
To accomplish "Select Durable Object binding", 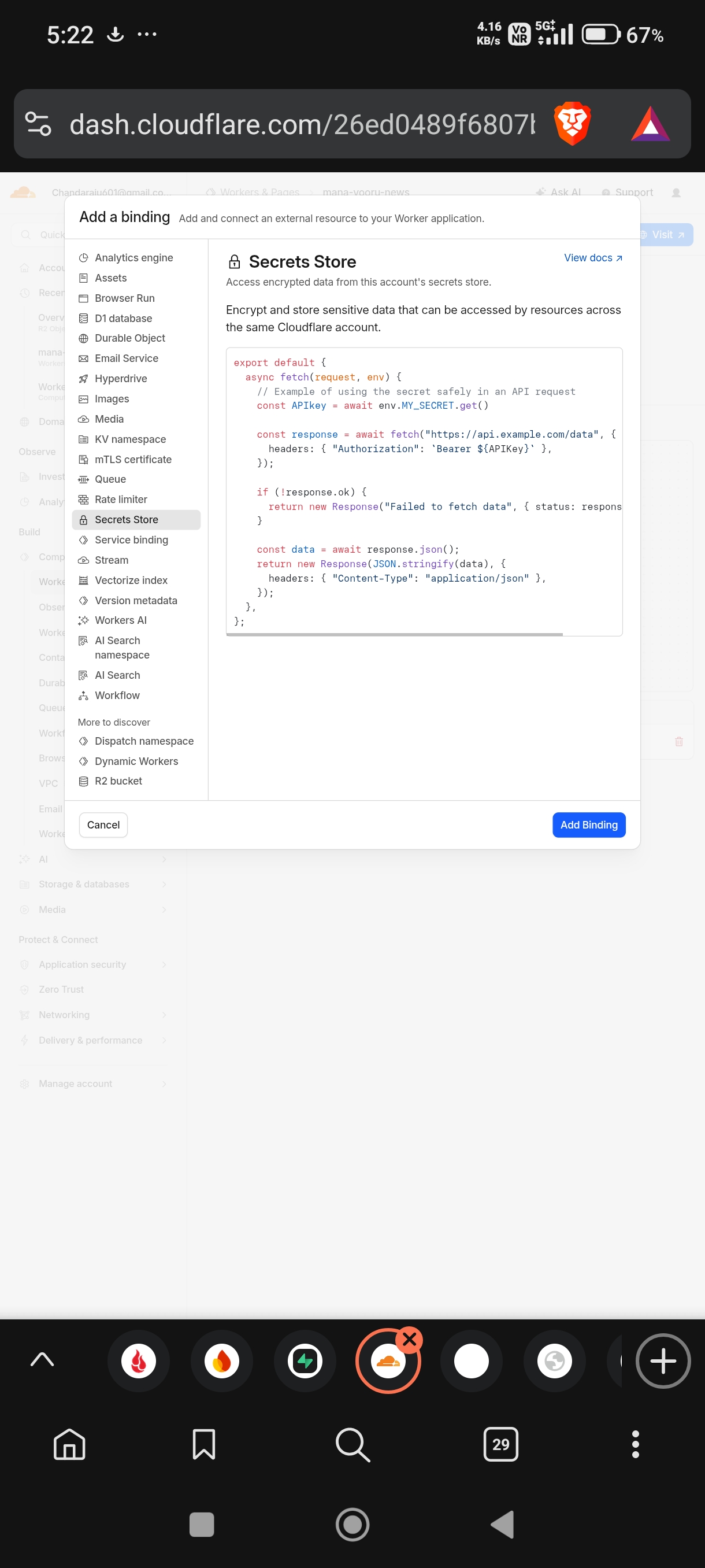I will coord(136,338).
